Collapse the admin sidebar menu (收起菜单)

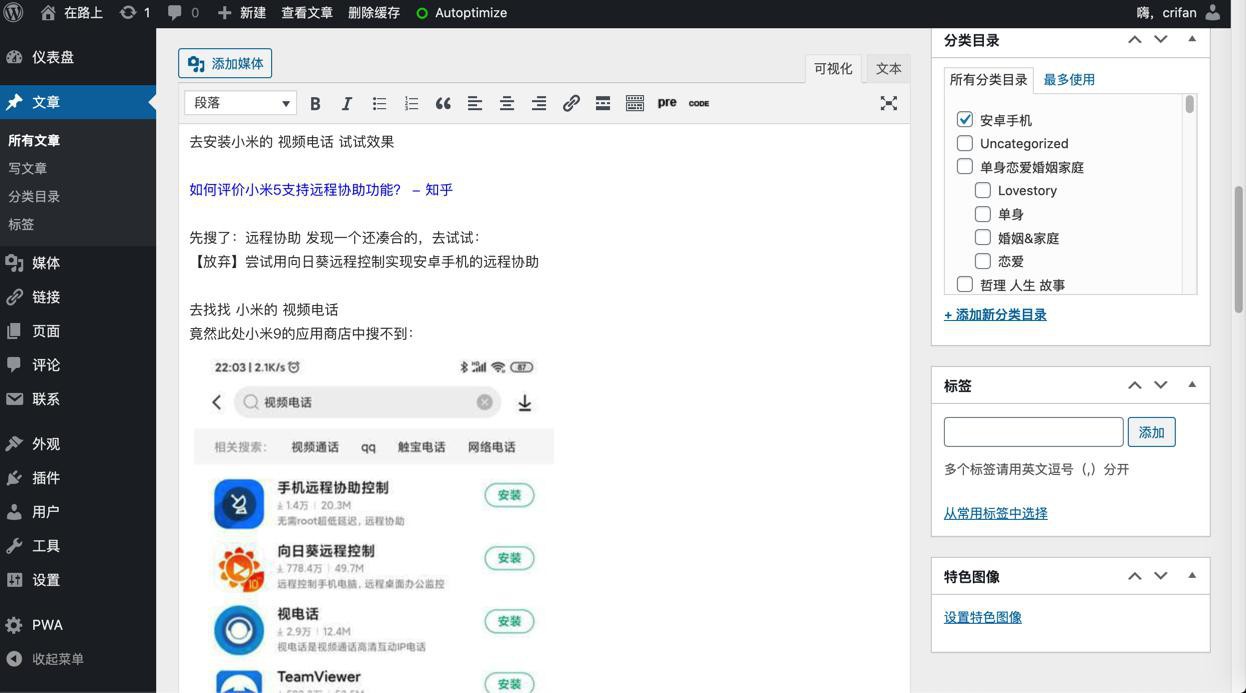click(x=78, y=659)
